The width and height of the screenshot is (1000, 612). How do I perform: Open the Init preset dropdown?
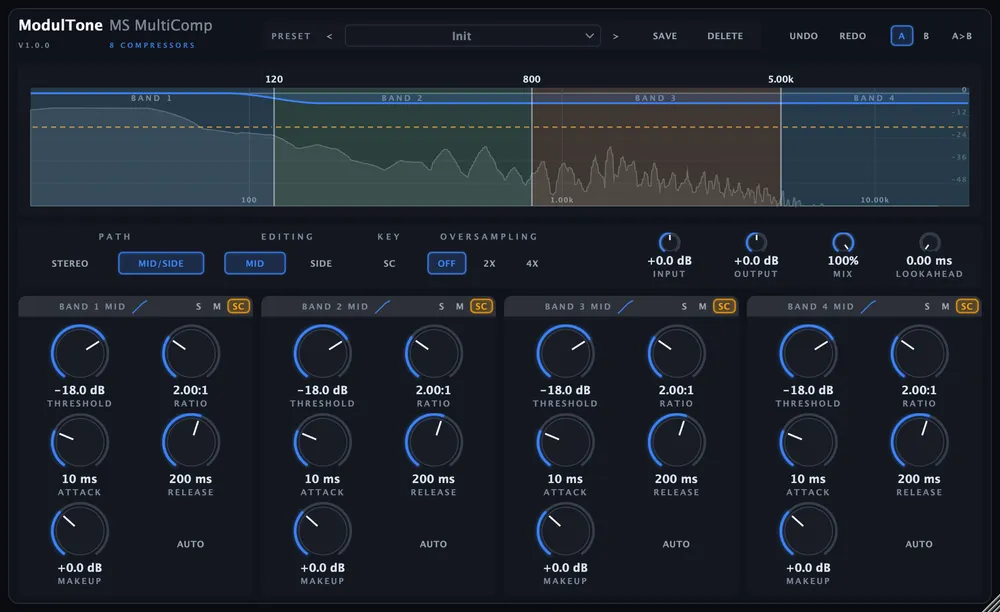coord(473,36)
